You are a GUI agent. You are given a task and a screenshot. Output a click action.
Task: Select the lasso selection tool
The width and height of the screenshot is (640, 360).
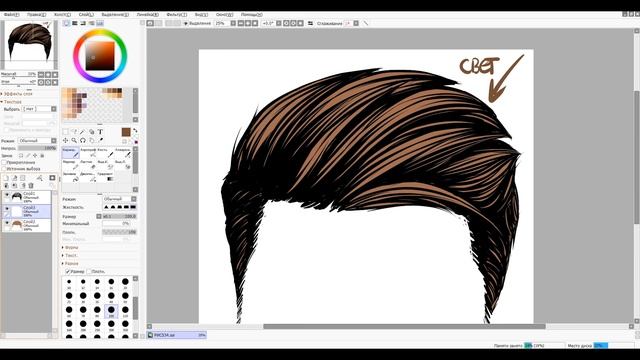74,132
